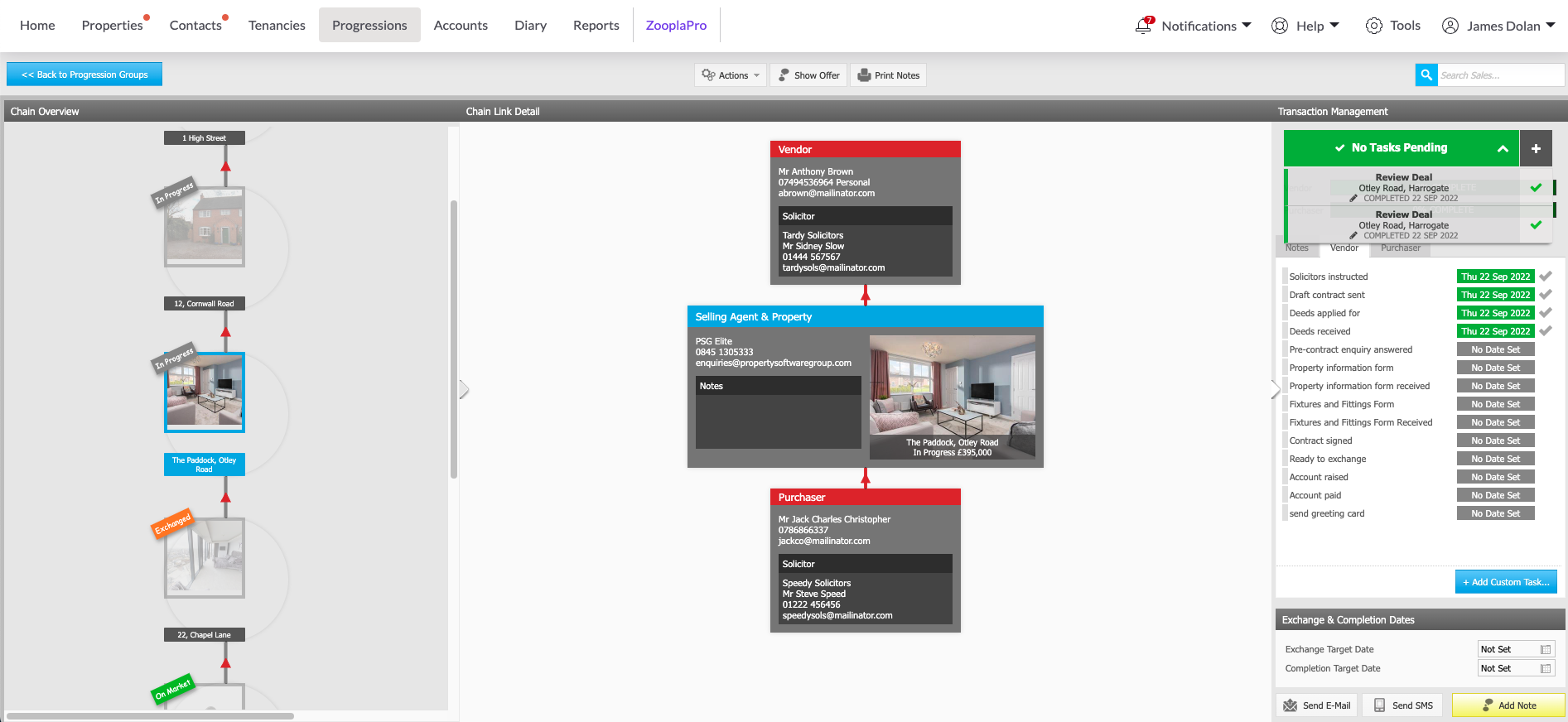1568x722 pixels.
Task: Select the Progressions menu
Action: [x=369, y=26]
